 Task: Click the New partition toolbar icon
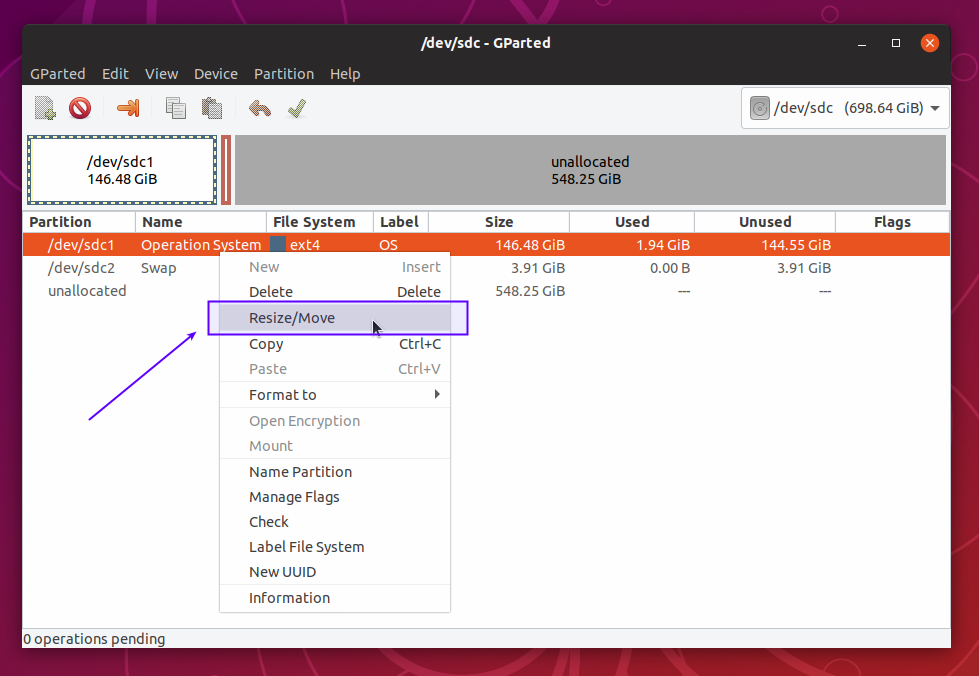point(45,108)
